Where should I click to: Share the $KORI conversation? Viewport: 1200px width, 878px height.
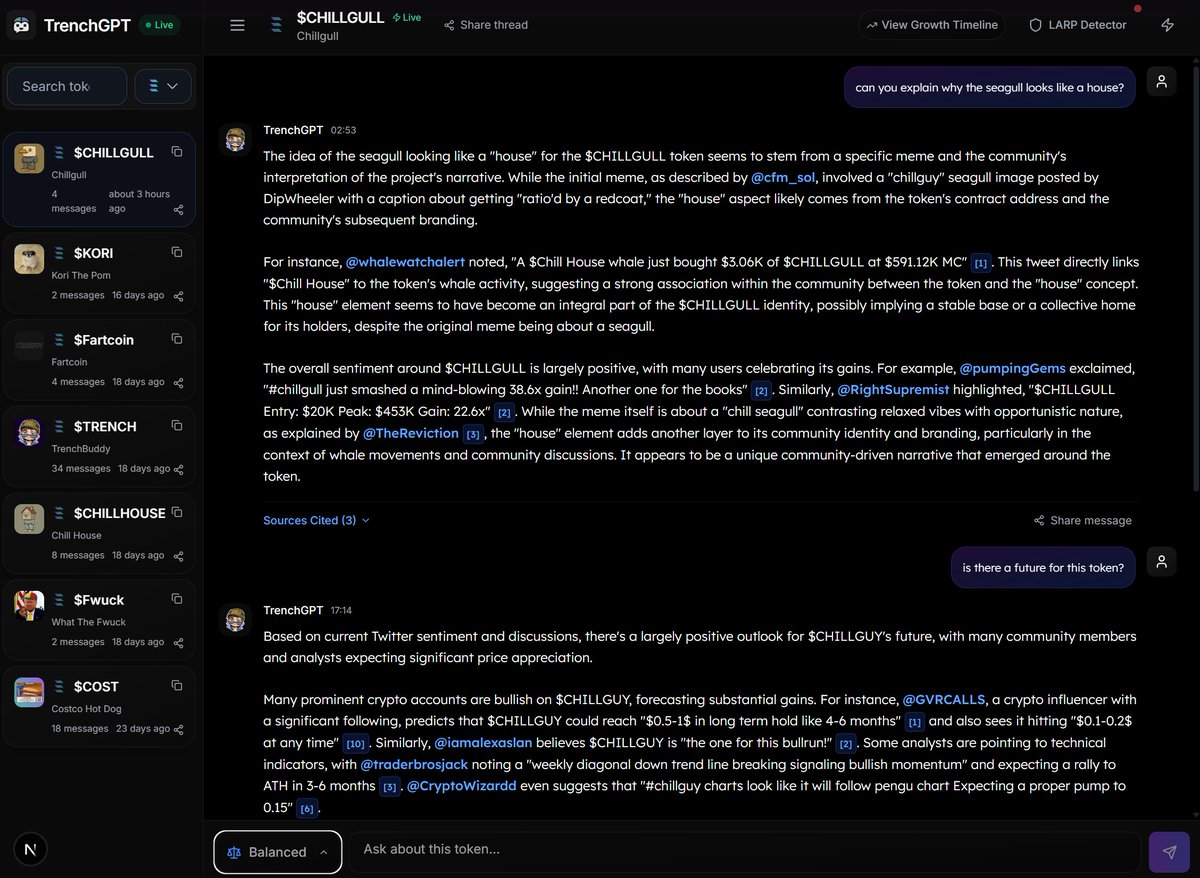click(x=178, y=296)
